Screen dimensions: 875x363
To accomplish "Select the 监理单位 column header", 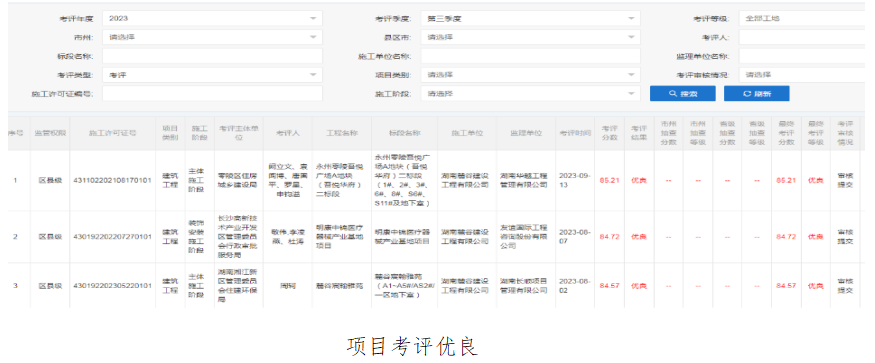I will click(526, 133).
